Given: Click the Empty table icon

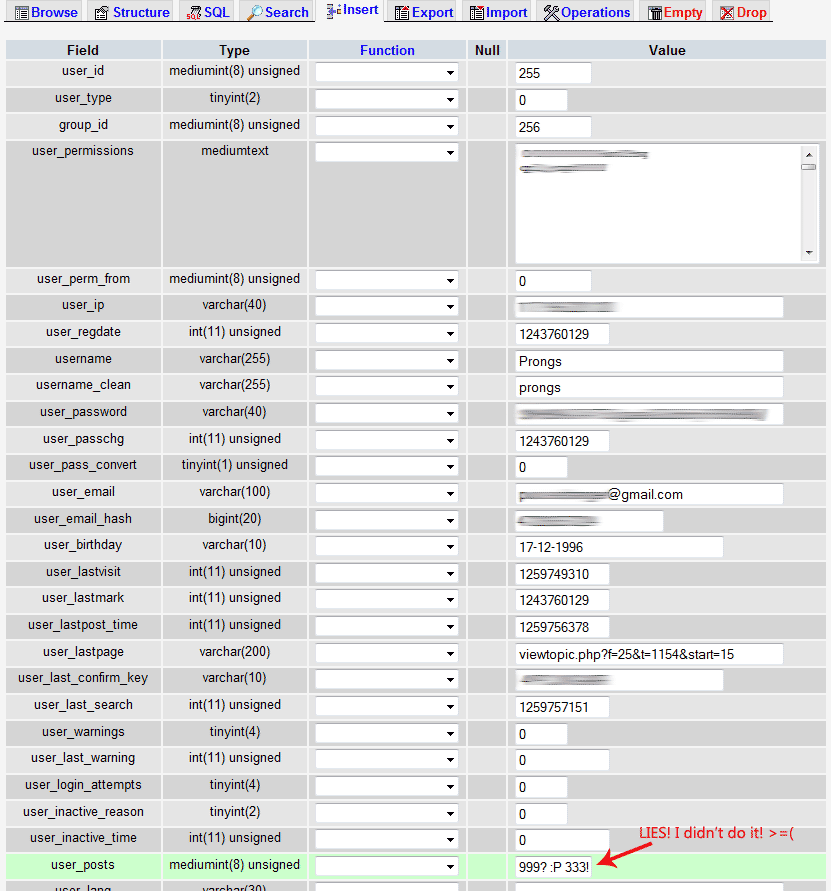Looking at the screenshot, I should coord(655,13).
